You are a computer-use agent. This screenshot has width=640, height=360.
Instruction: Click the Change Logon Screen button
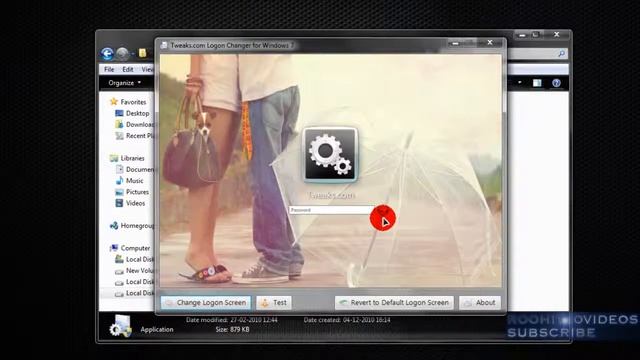[206, 303]
